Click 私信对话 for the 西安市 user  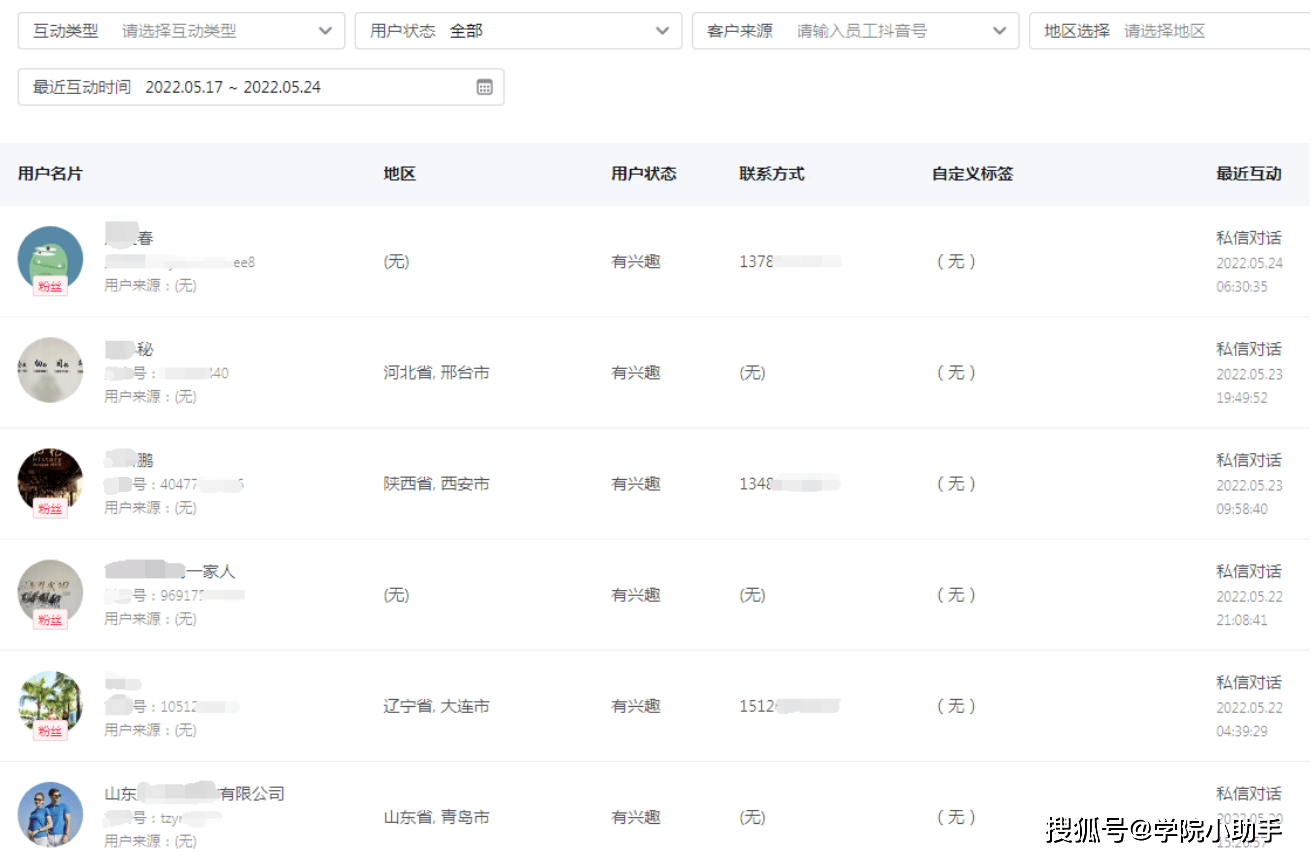pos(1248,460)
